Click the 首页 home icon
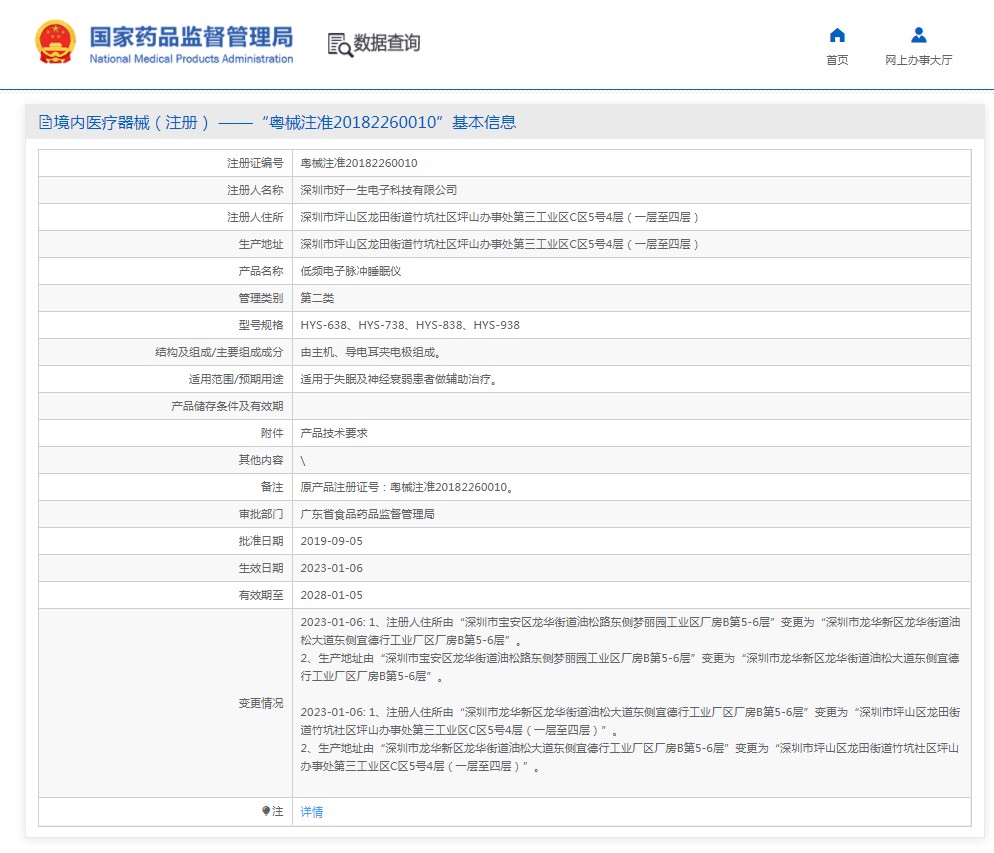 (x=837, y=35)
